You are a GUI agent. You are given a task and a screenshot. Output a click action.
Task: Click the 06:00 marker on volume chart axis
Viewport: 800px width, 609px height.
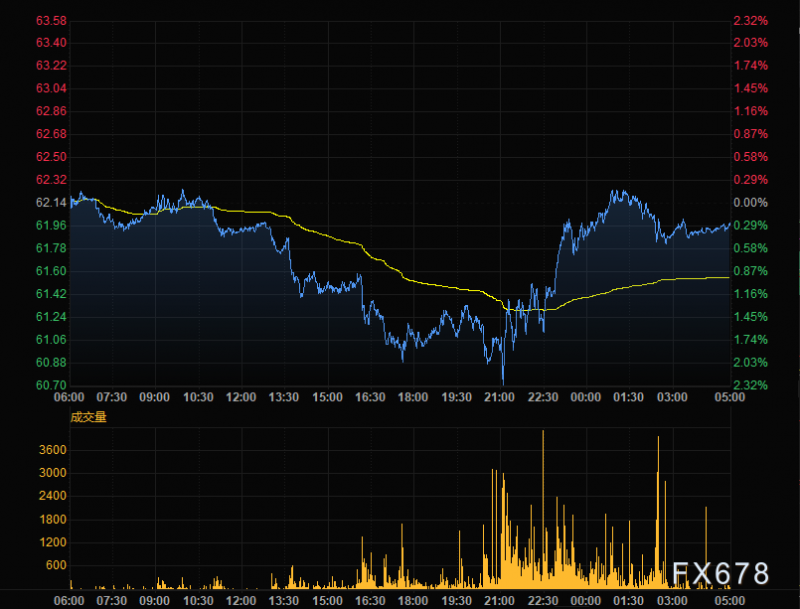pyautogui.click(x=69, y=601)
